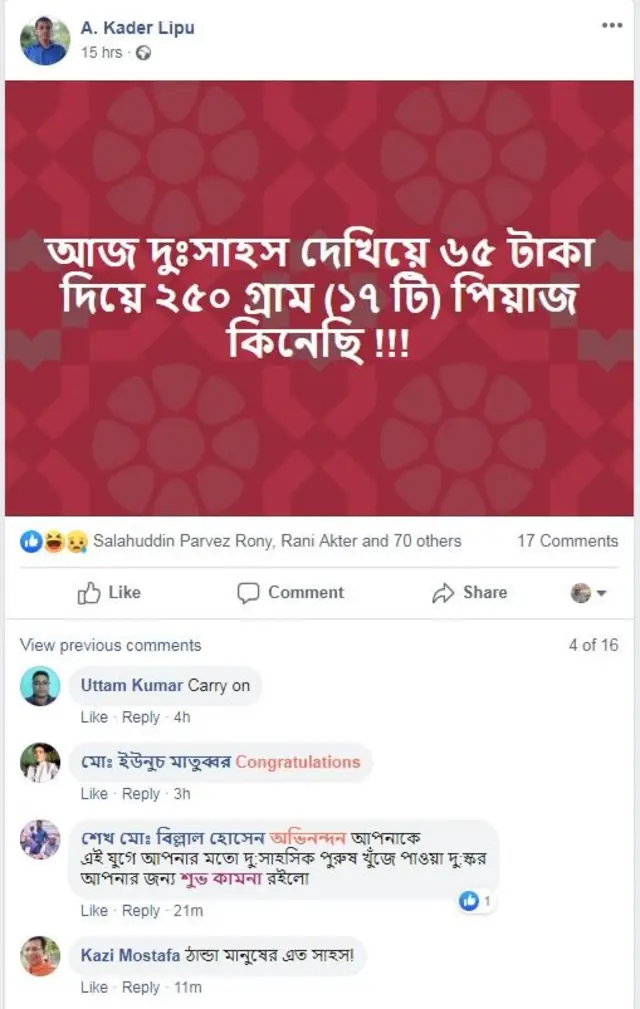Like Kazi Mostafa's comment

point(94,987)
